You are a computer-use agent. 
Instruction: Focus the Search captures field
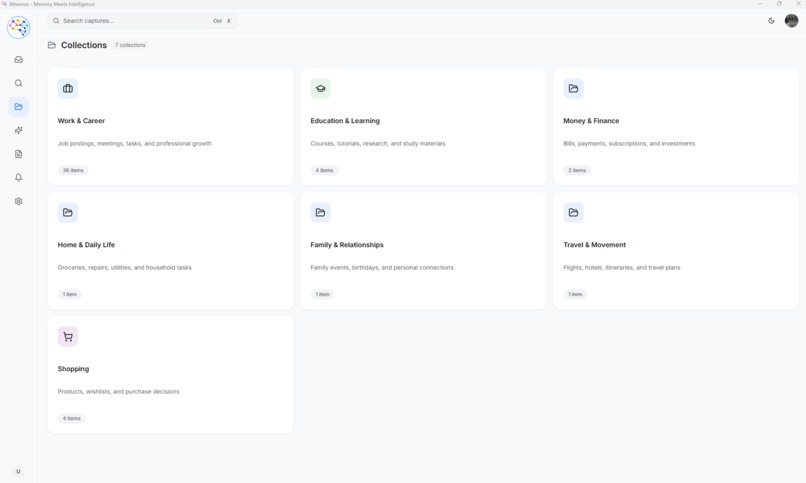coord(142,21)
